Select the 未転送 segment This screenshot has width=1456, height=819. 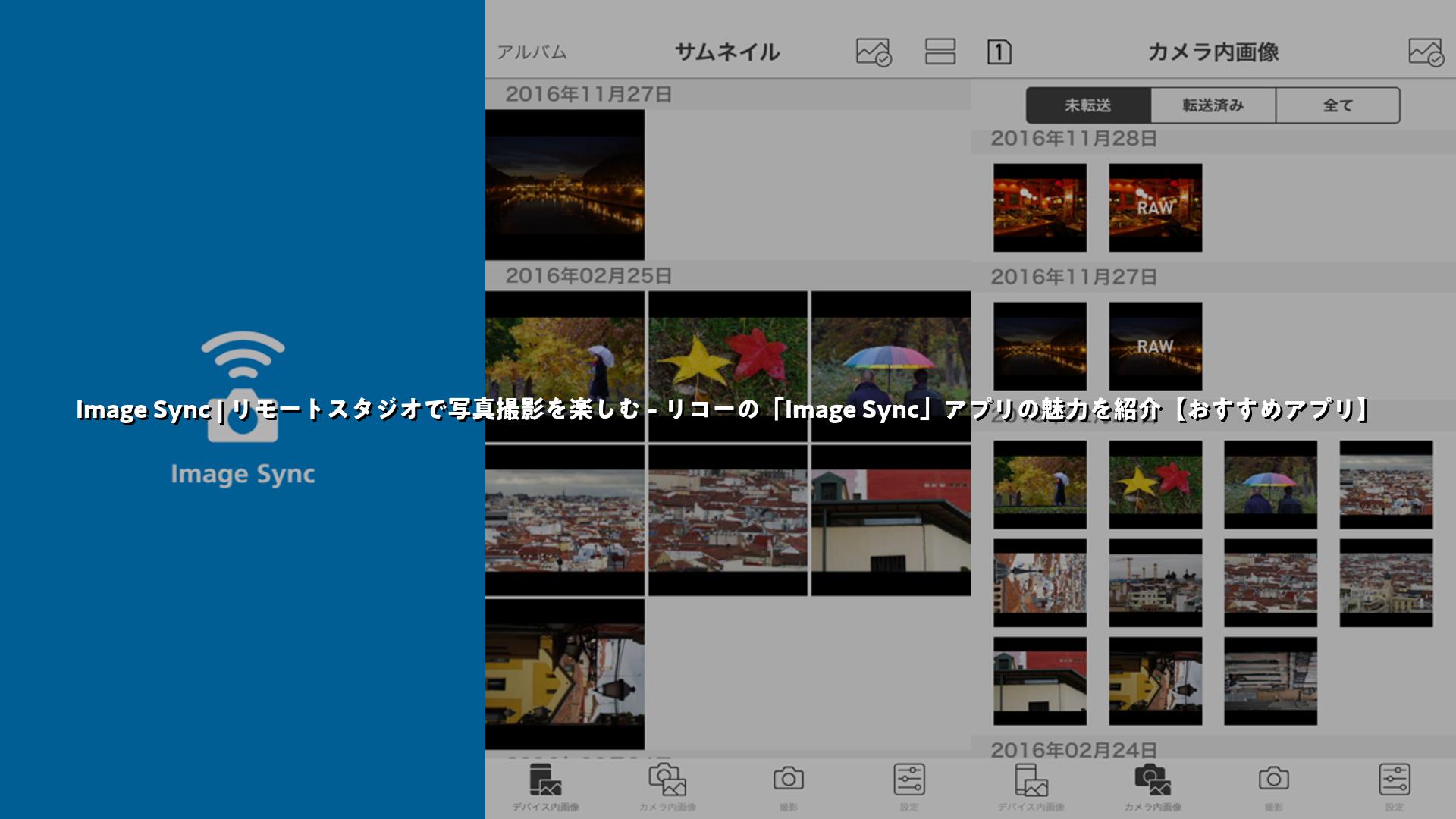tap(1088, 105)
